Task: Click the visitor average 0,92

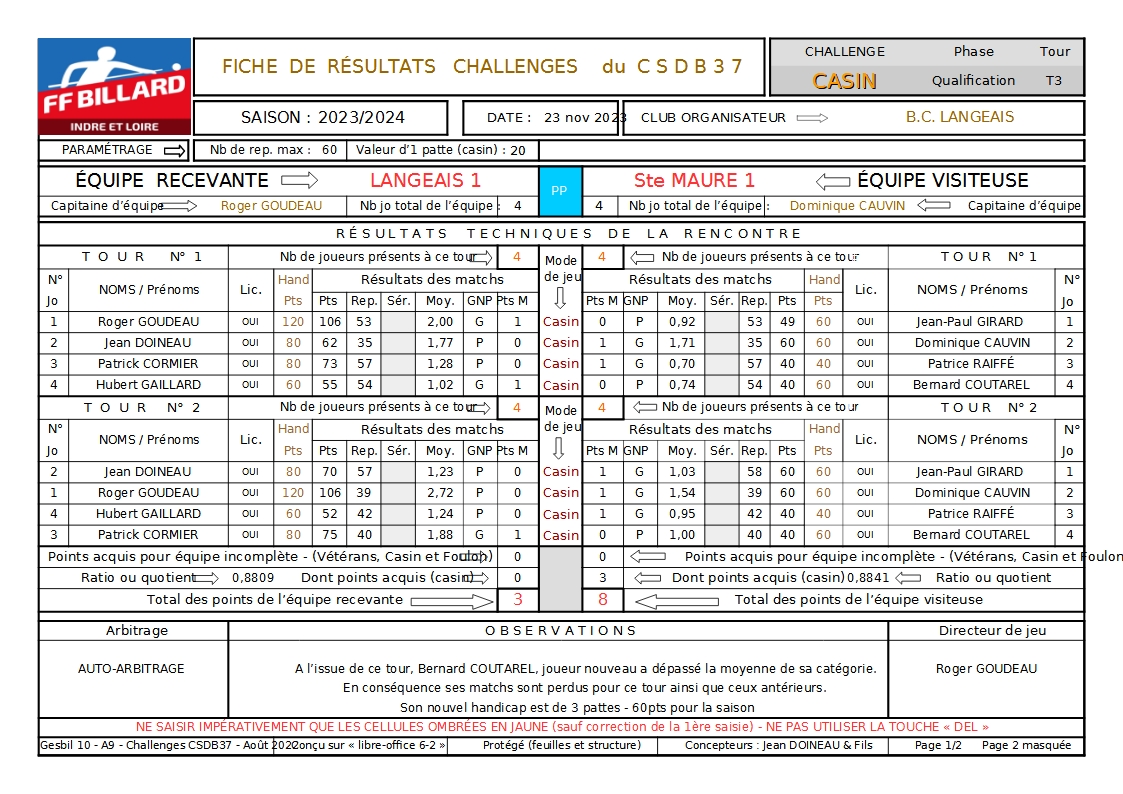Action: pyautogui.click(x=682, y=322)
